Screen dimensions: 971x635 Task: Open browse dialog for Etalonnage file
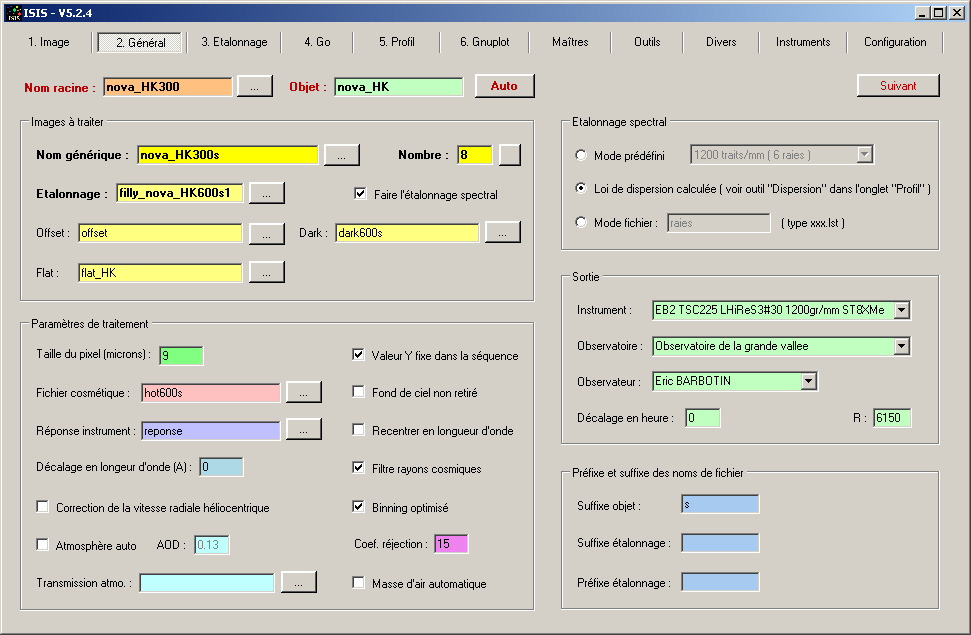click(x=266, y=193)
